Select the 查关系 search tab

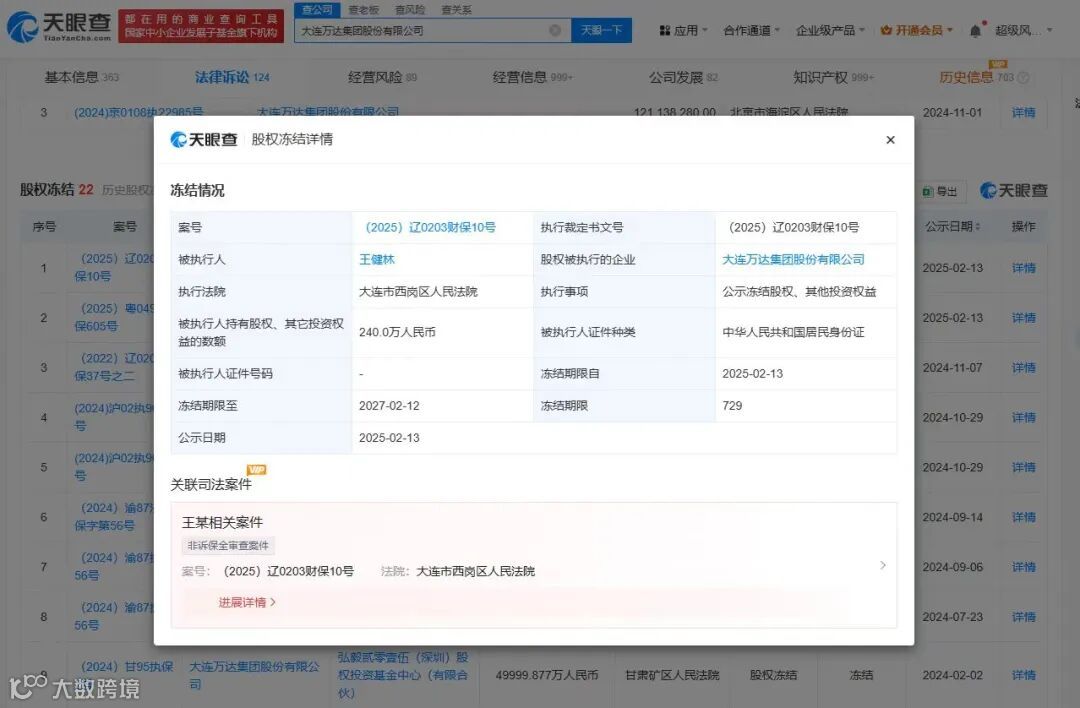point(456,10)
